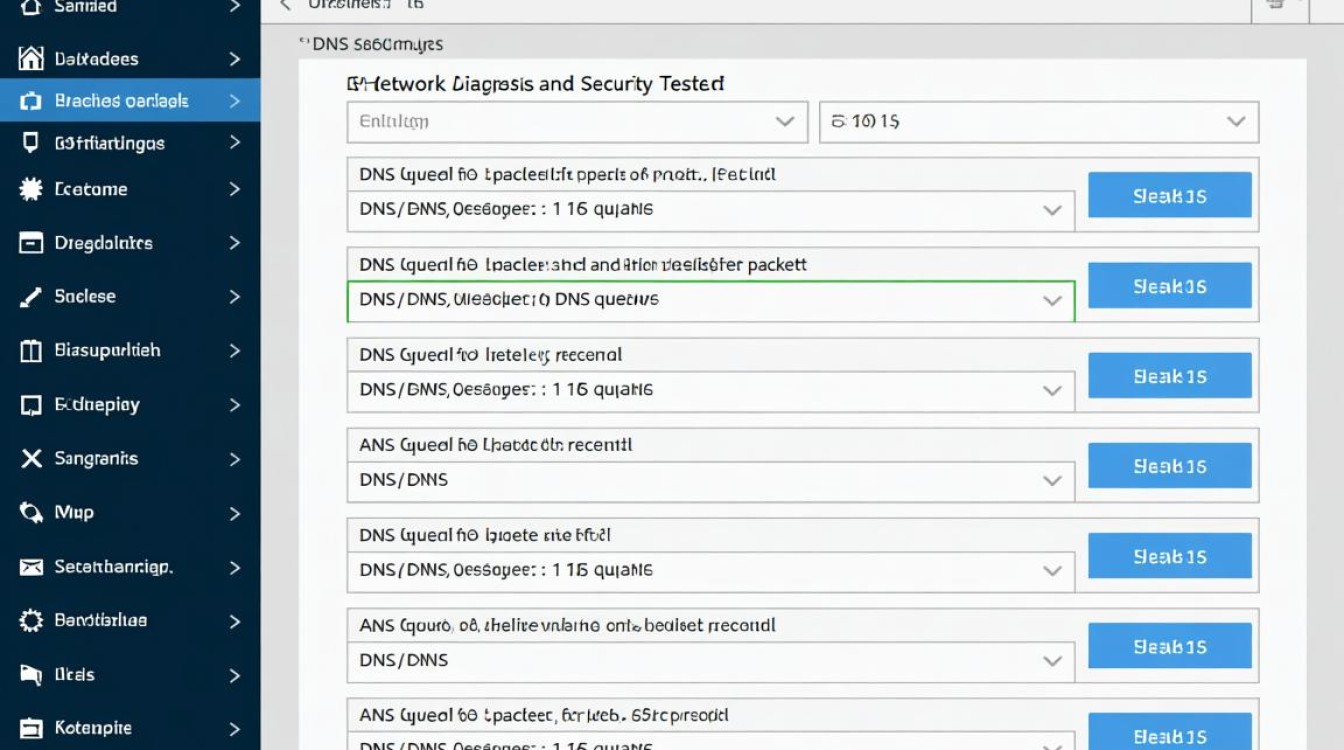The image size is (1344, 750).
Task: Click the house icon beside Daltadees
Action: 31,59
